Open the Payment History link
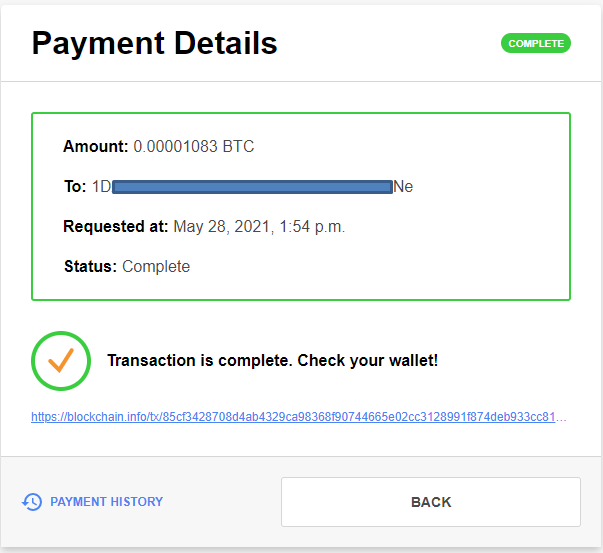The width and height of the screenshot is (603, 553). point(106,502)
